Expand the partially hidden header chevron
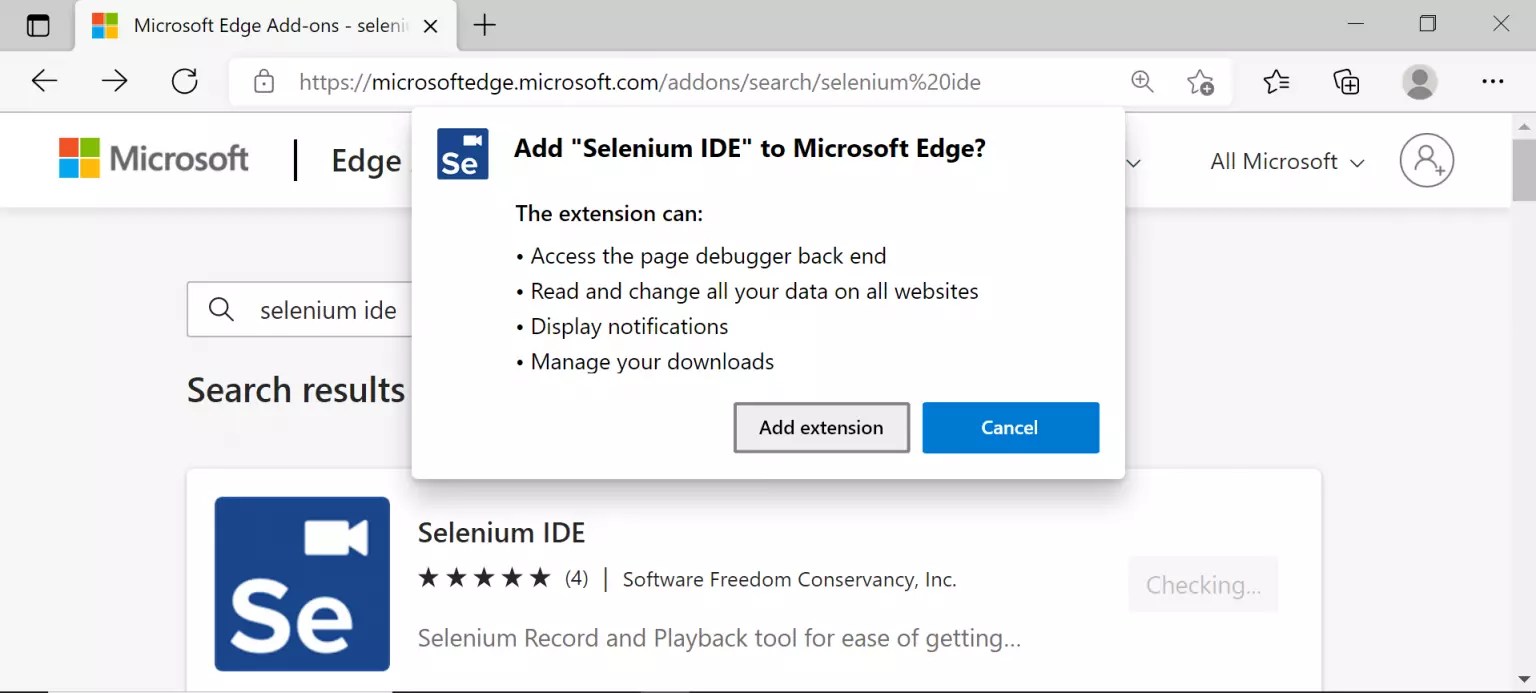The width and height of the screenshot is (1536, 693). (1131, 162)
